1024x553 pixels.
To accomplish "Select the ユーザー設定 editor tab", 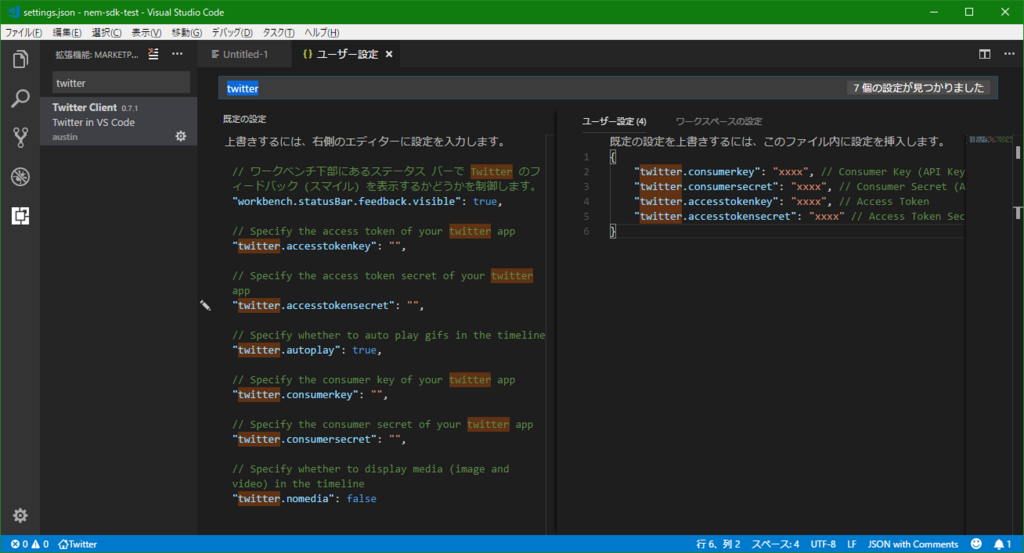I will pos(346,54).
